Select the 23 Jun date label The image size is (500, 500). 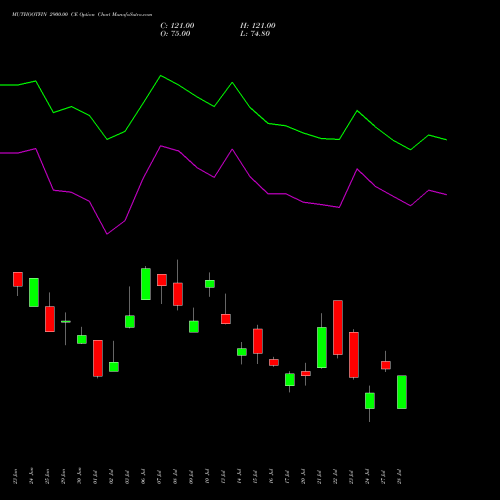point(15,476)
